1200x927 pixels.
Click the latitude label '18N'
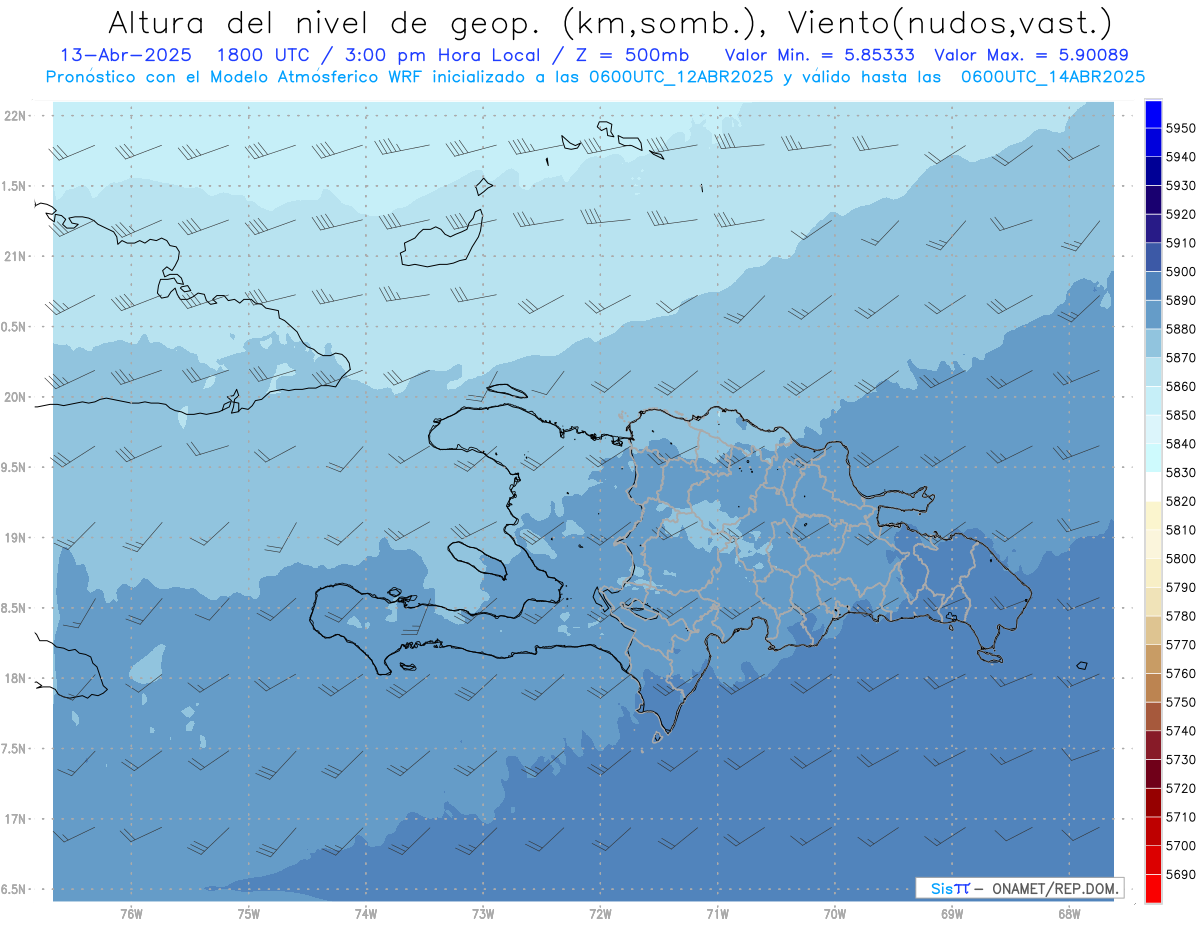tap(16, 678)
